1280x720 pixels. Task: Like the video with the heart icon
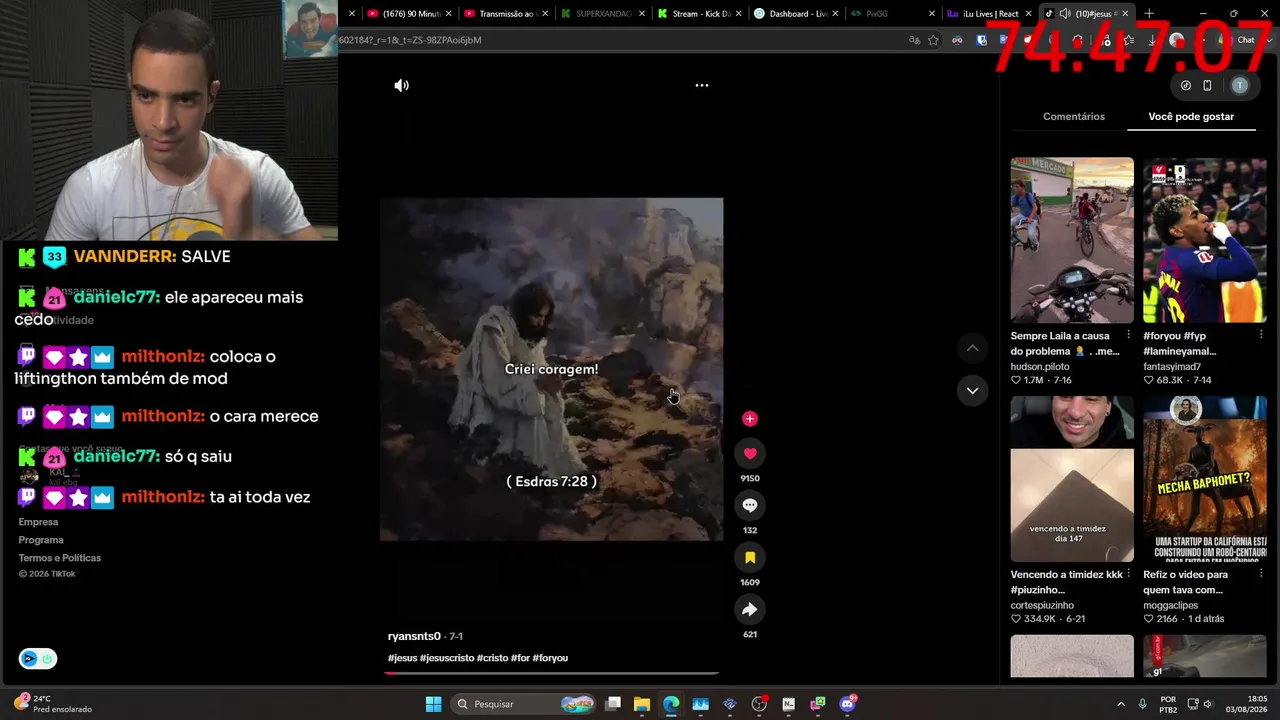coord(750,454)
